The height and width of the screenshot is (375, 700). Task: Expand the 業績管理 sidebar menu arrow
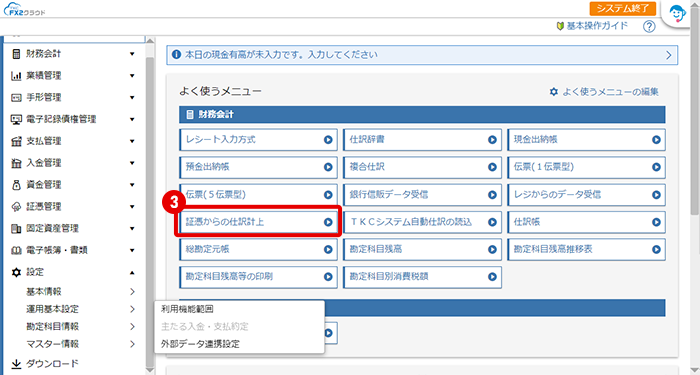(132, 76)
